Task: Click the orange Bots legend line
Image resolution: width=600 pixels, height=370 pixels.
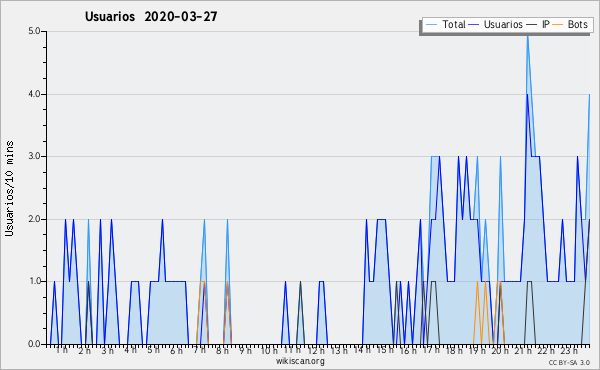Action: (558, 25)
